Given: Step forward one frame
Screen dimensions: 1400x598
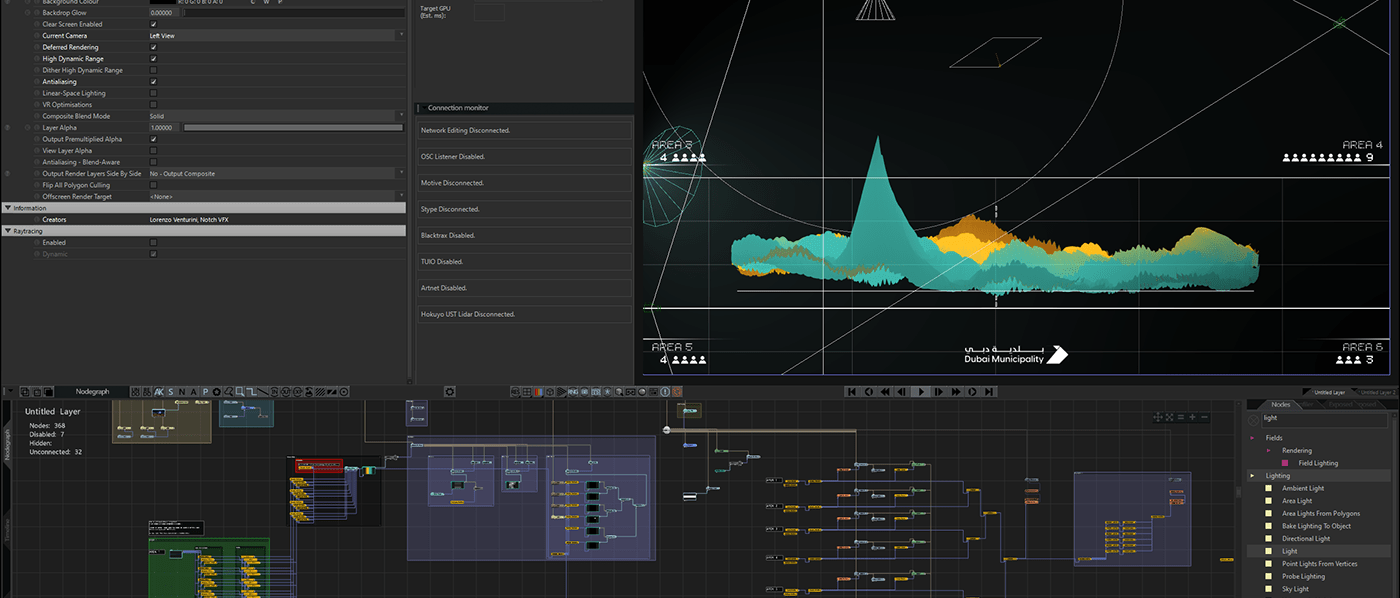Looking at the screenshot, I should pyautogui.click(x=939, y=391).
